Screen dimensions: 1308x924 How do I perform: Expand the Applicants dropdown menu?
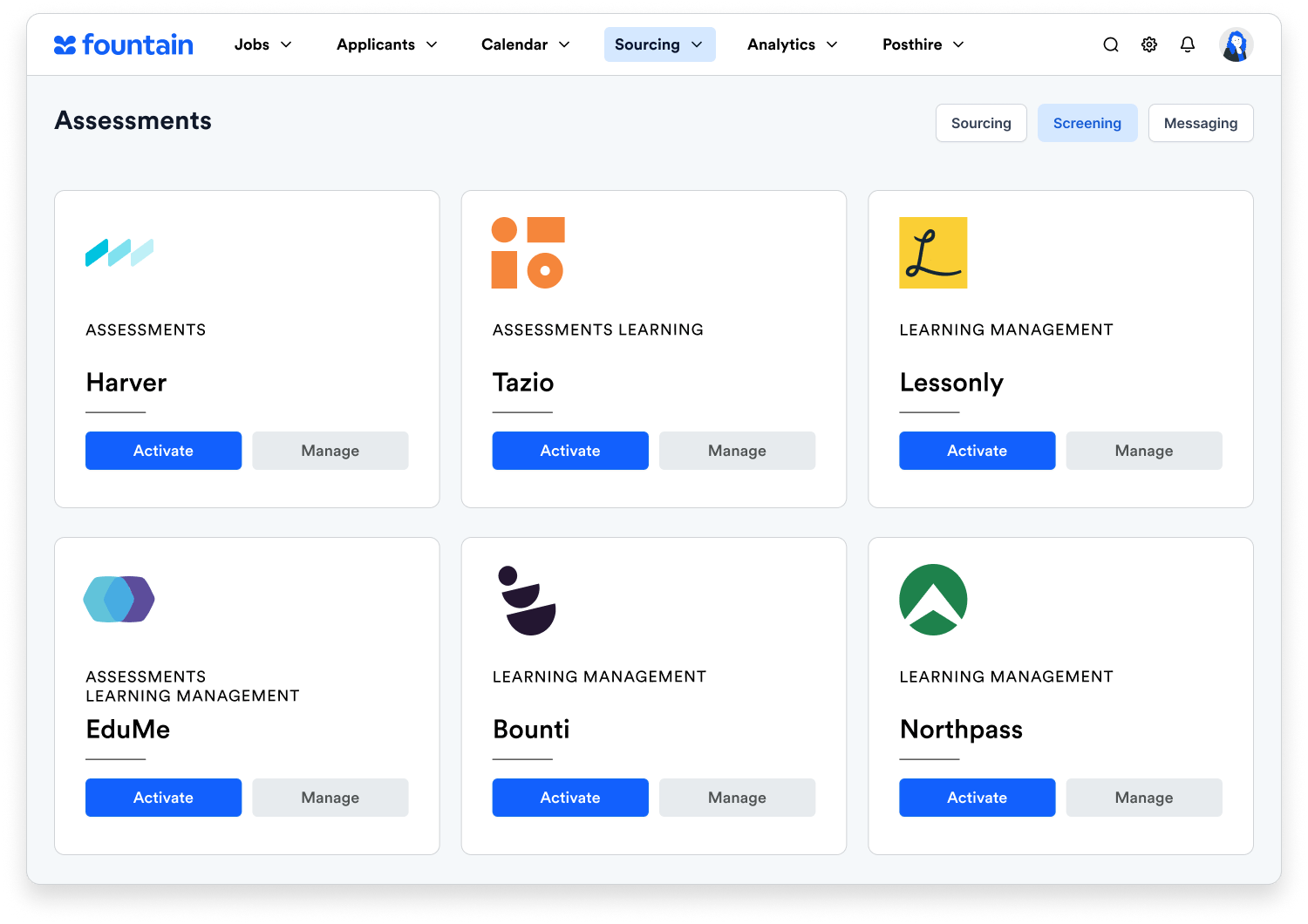(386, 44)
